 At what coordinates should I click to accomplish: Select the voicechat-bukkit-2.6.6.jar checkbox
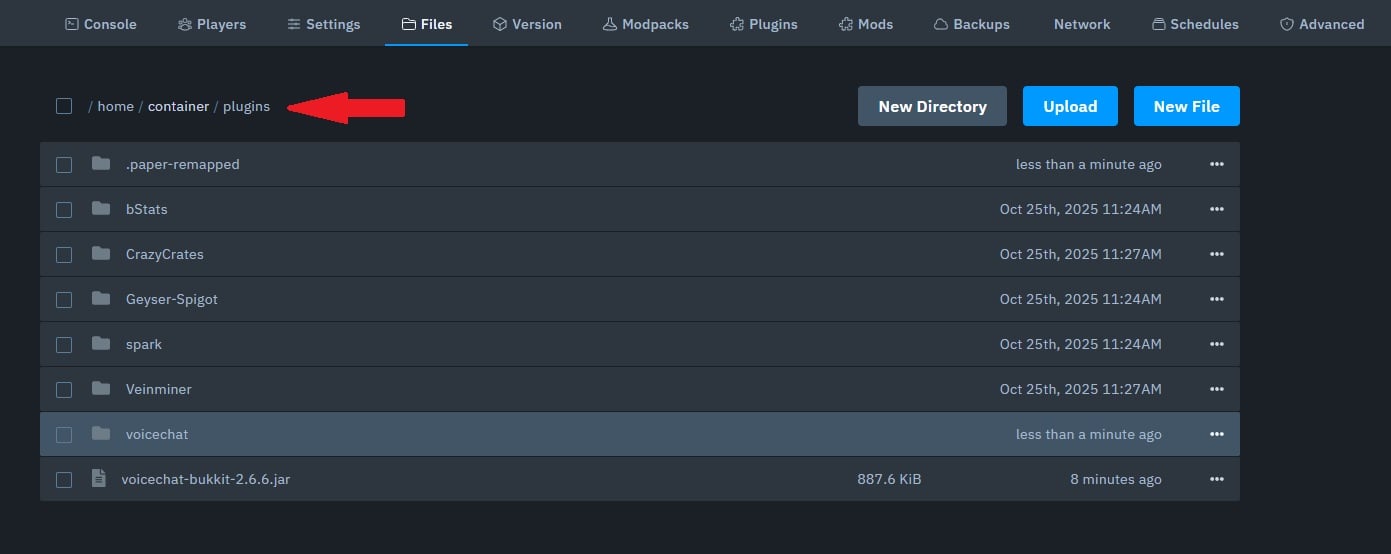click(64, 480)
